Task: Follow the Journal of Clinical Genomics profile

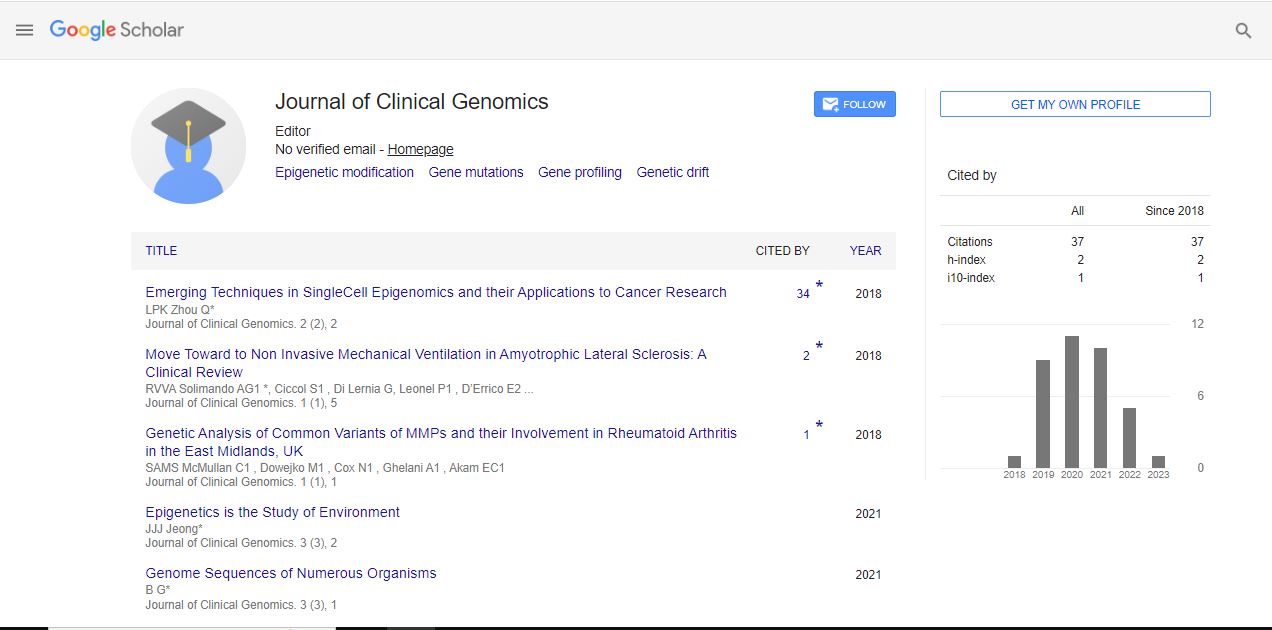Action: coord(854,104)
